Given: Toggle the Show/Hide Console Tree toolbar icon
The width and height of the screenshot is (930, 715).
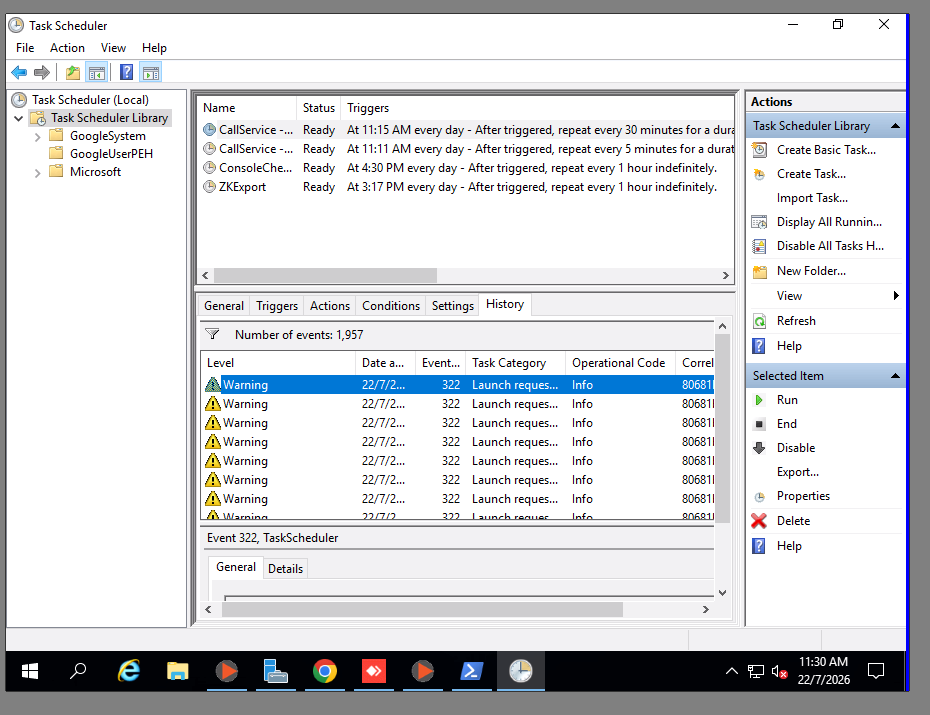Looking at the screenshot, I should [97, 73].
